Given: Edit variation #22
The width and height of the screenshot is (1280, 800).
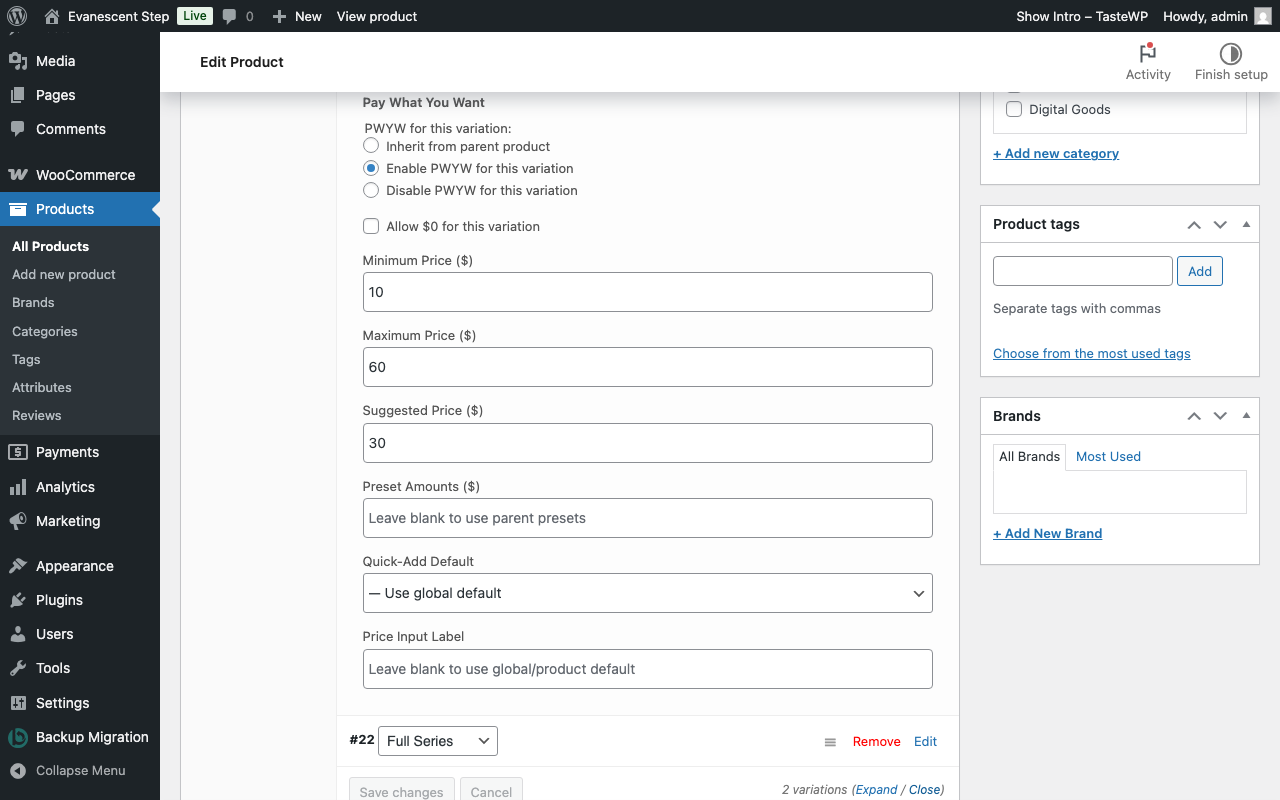Looking at the screenshot, I should 926,741.
